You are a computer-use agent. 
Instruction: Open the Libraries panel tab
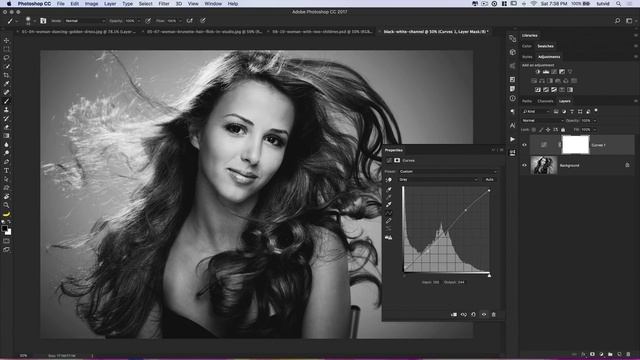[529, 36]
